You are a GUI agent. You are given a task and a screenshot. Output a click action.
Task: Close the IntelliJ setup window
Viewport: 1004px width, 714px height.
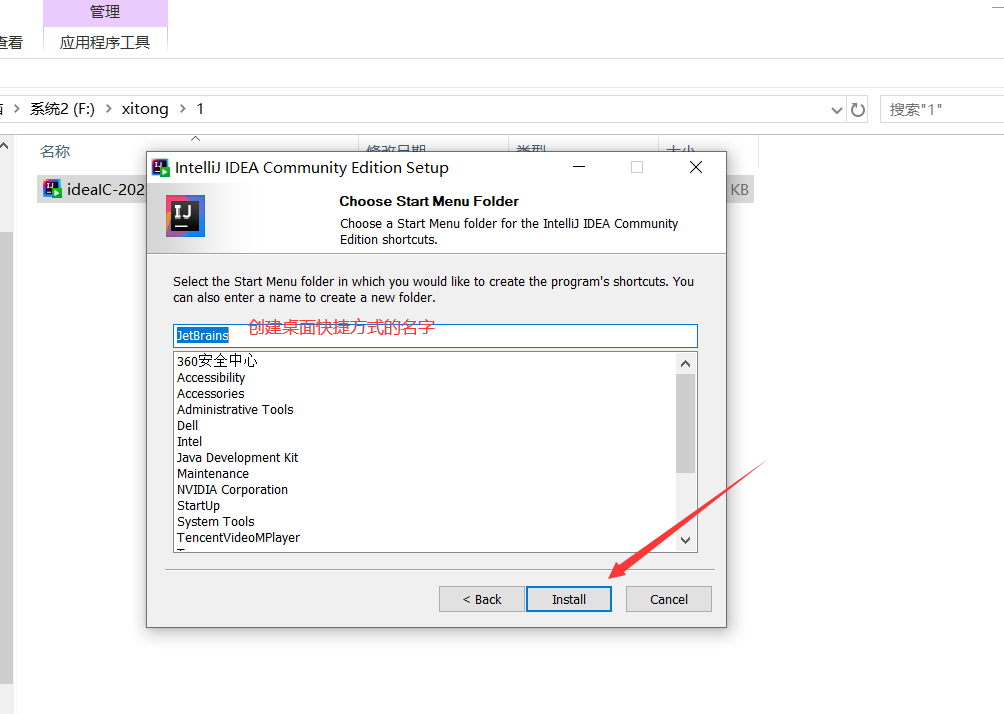point(696,167)
